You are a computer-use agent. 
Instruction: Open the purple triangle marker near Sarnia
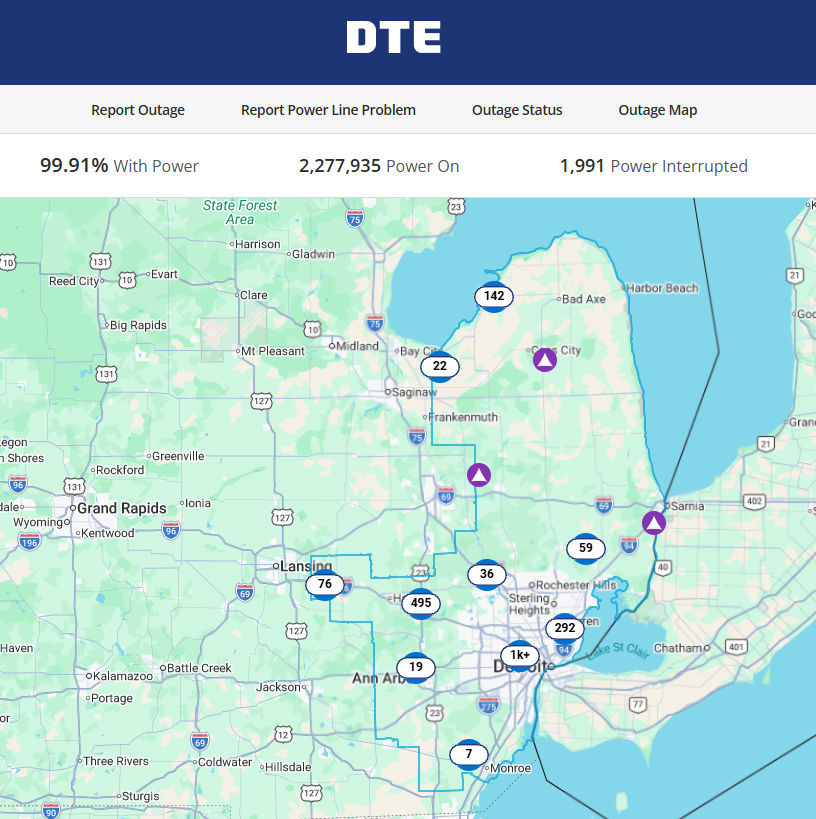coord(654,522)
